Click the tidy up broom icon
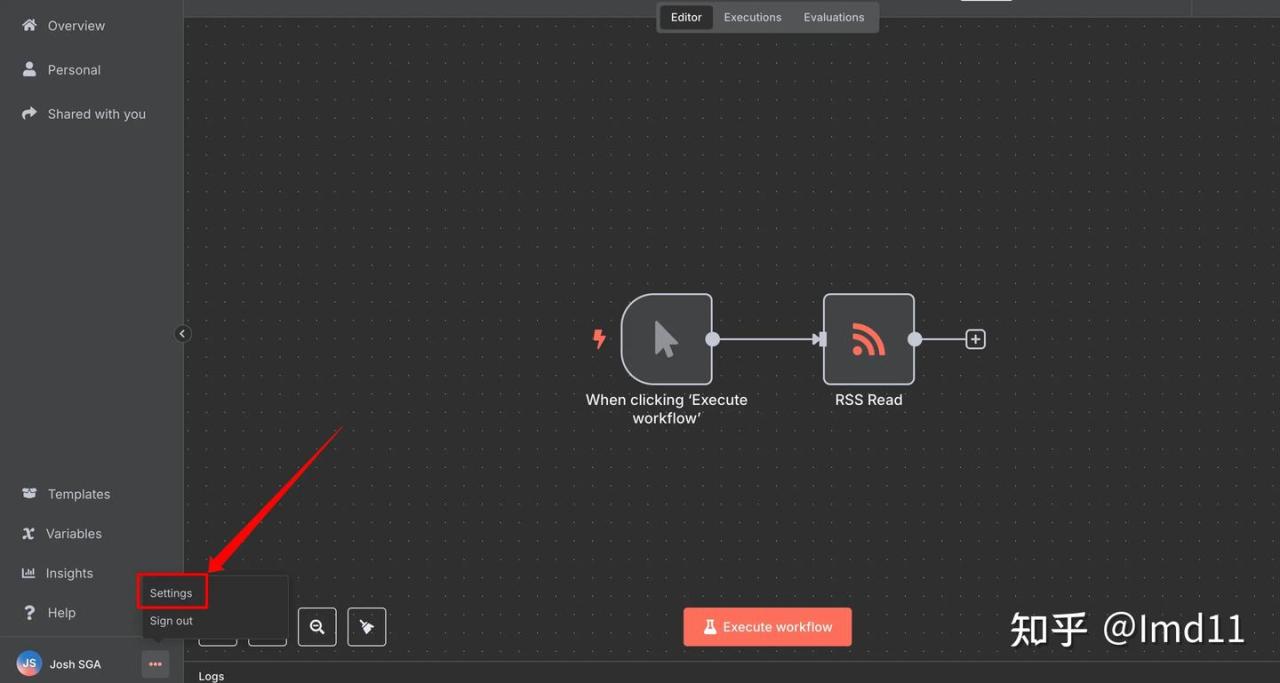The image size is (1280, 683). [366, 627]
